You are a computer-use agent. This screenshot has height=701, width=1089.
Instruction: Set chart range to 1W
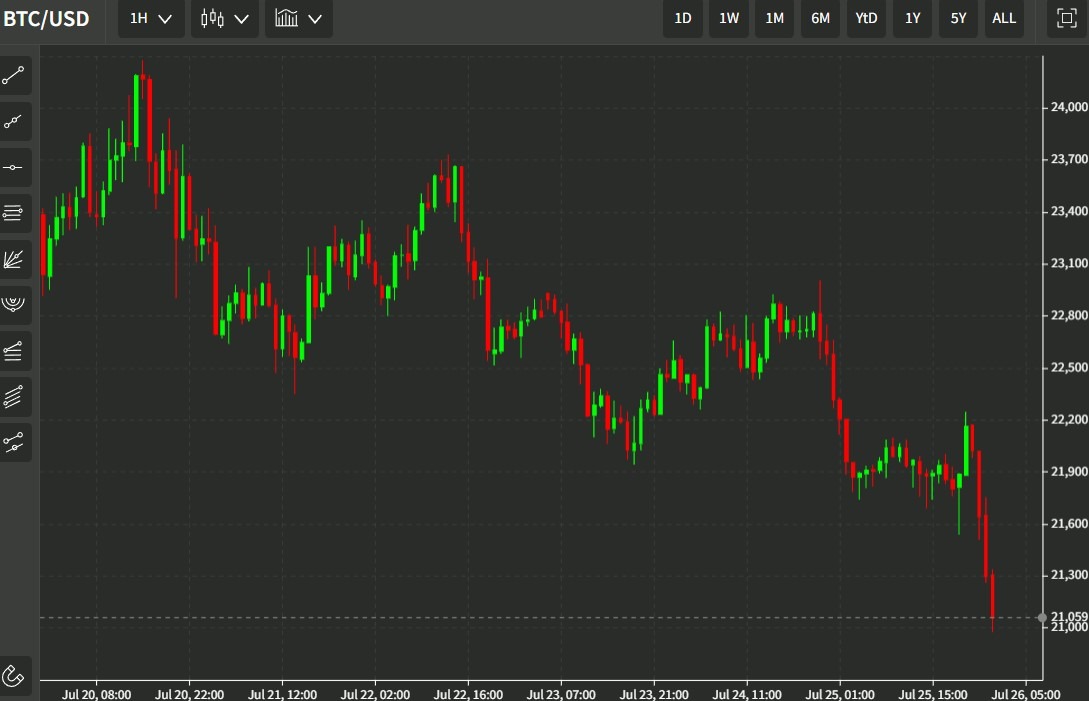tap(729, 18)
